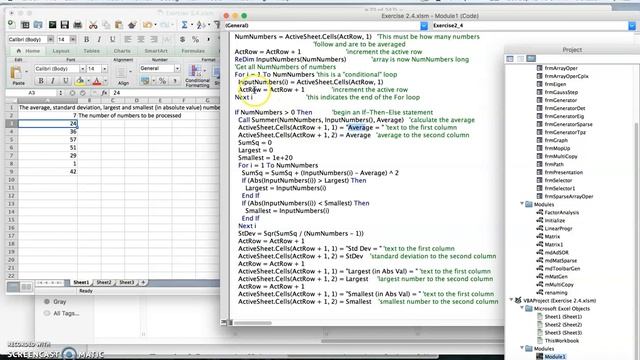Image resolution: width=640 pixels, height=360 pixels.
Task: Click the ribbon Bold button under Font group
Action: (41, 81)
